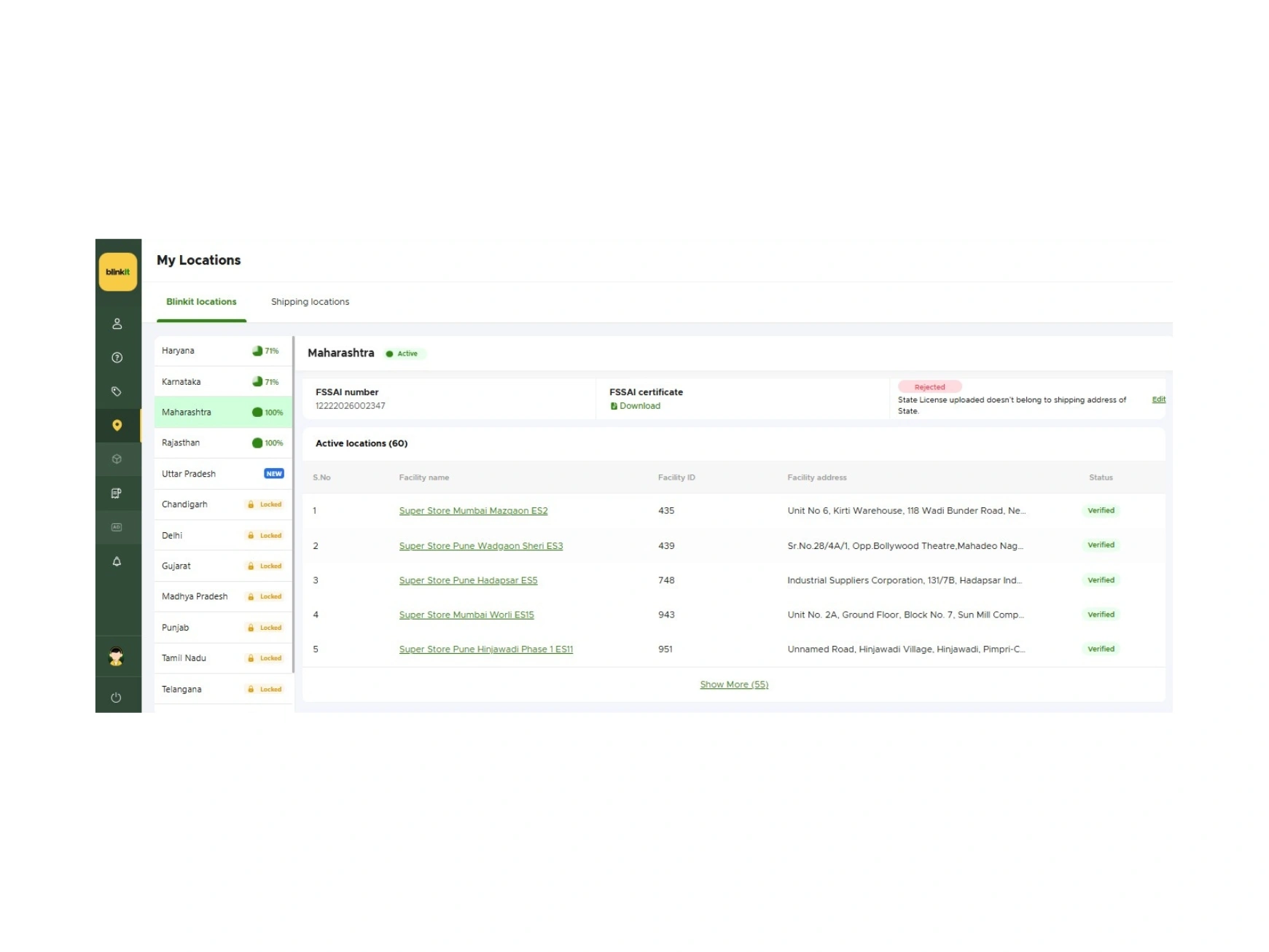The width and height of the screenshot is (1269, 952).
Task: Click the lock icon next to Delhi
Action: tap(251, 535)
